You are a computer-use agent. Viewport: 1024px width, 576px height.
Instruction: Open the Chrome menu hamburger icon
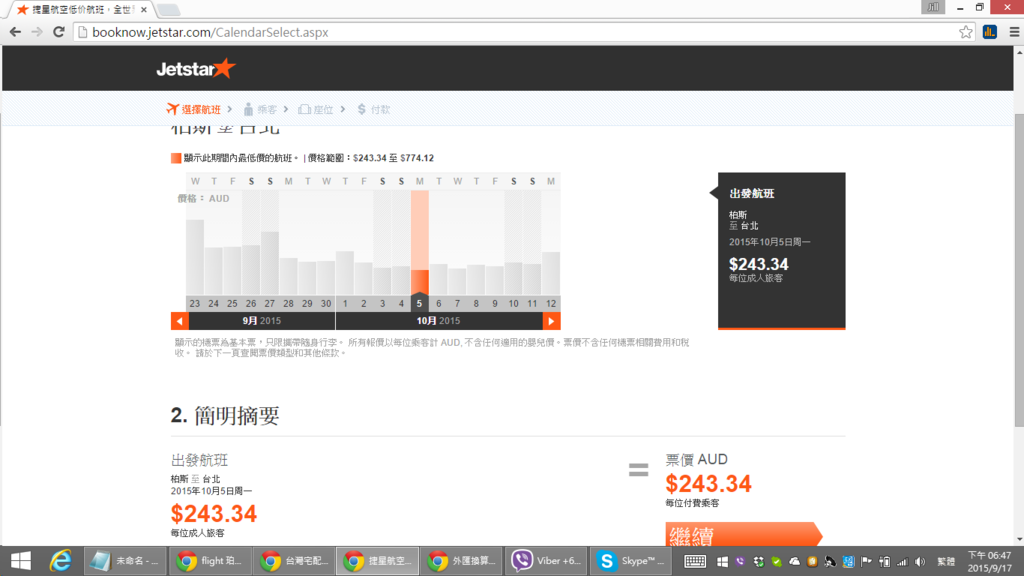1014,32
